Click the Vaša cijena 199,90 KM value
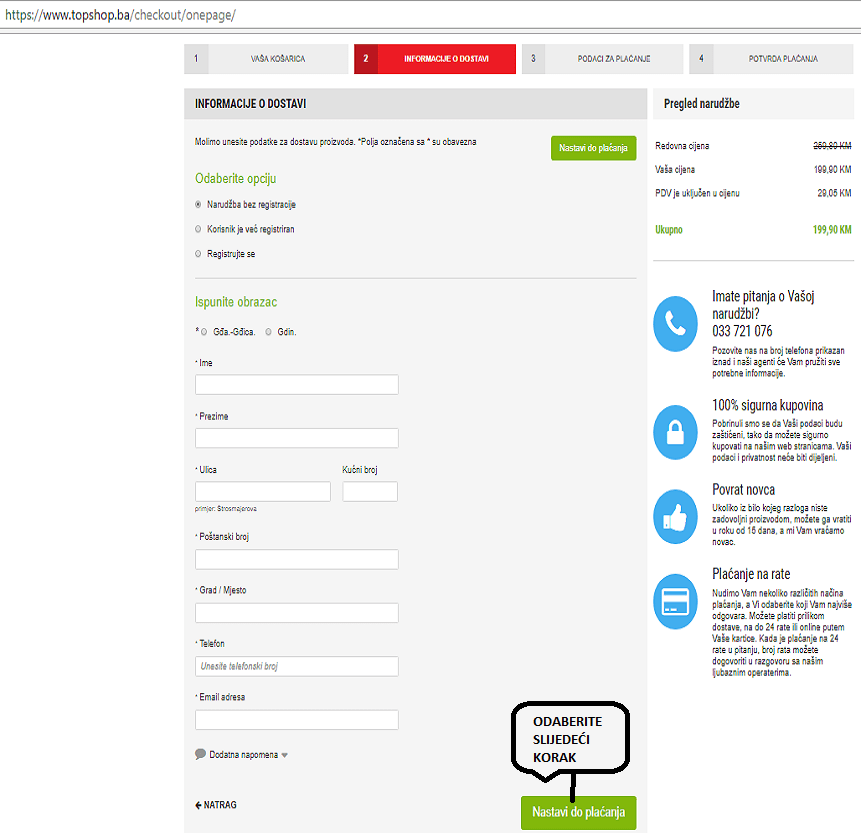 coord(832,170)
